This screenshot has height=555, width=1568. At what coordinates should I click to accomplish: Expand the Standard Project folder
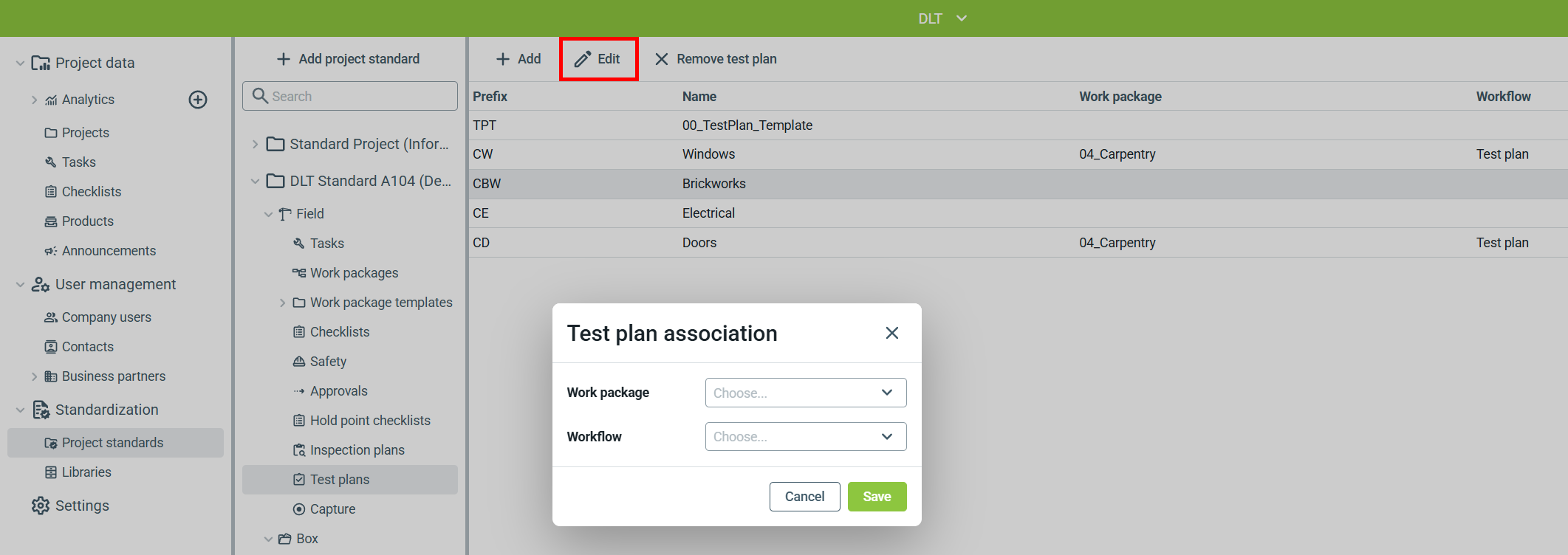point(255,144)
